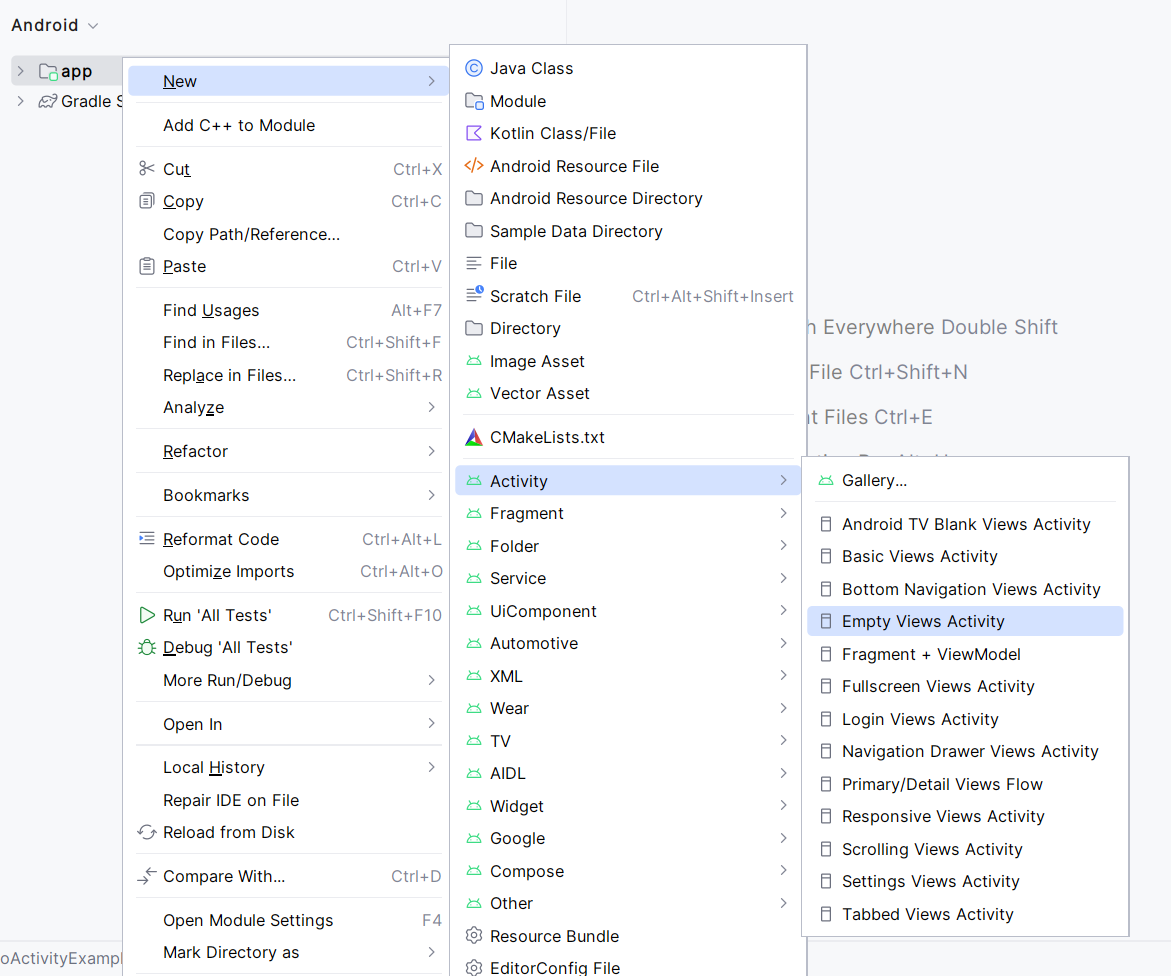Click the Java Class icon
This screenshot has height=976, width=1171.
(x=473, y=69)
